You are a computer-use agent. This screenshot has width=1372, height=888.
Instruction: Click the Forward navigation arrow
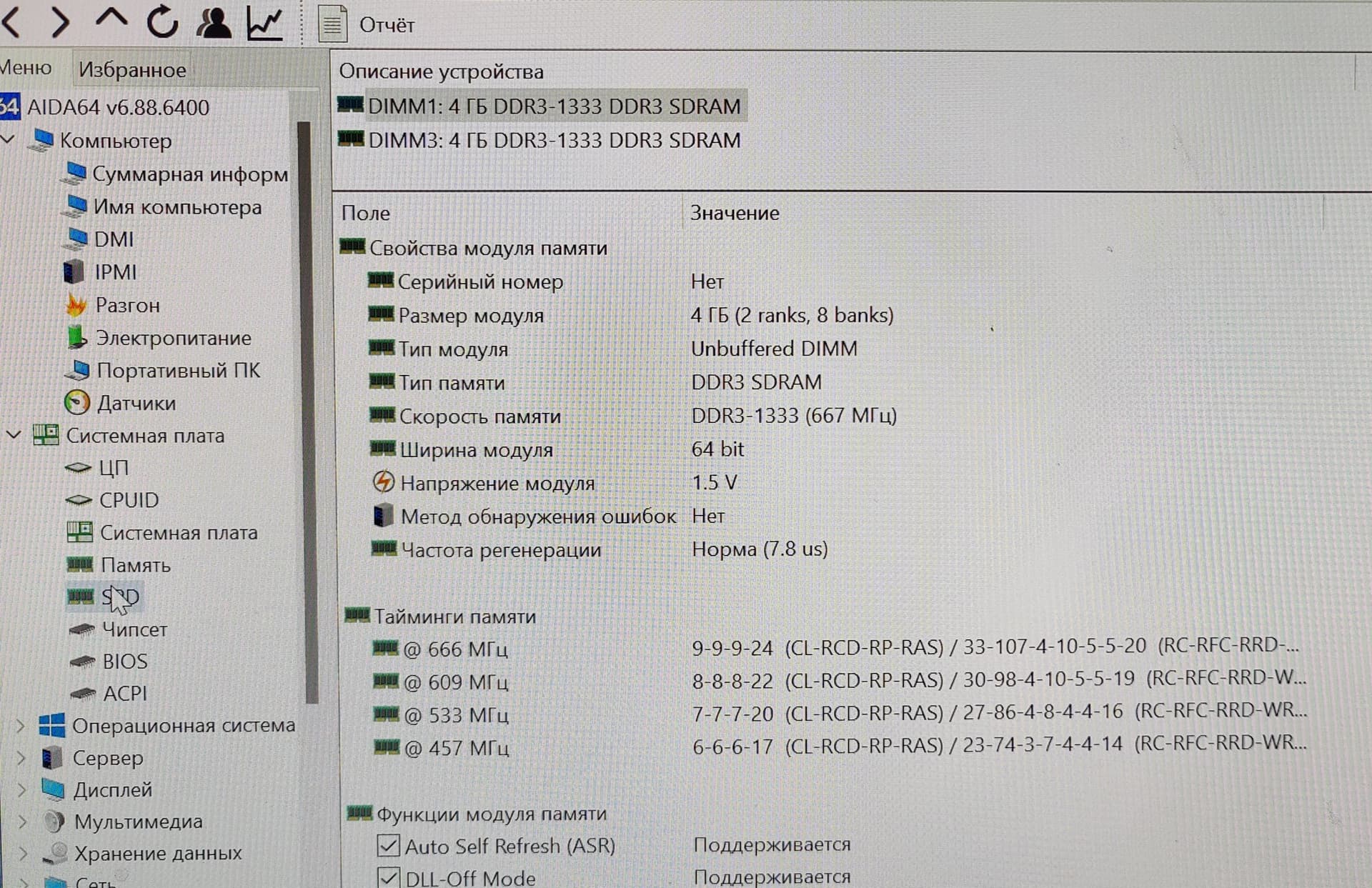pos(61,23)
